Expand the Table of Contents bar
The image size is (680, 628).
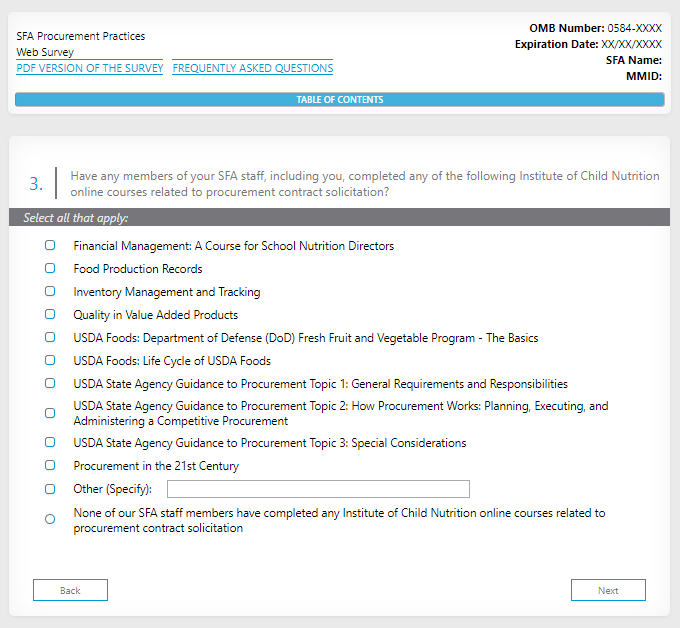pyautogui.click(x=340, y=99)
